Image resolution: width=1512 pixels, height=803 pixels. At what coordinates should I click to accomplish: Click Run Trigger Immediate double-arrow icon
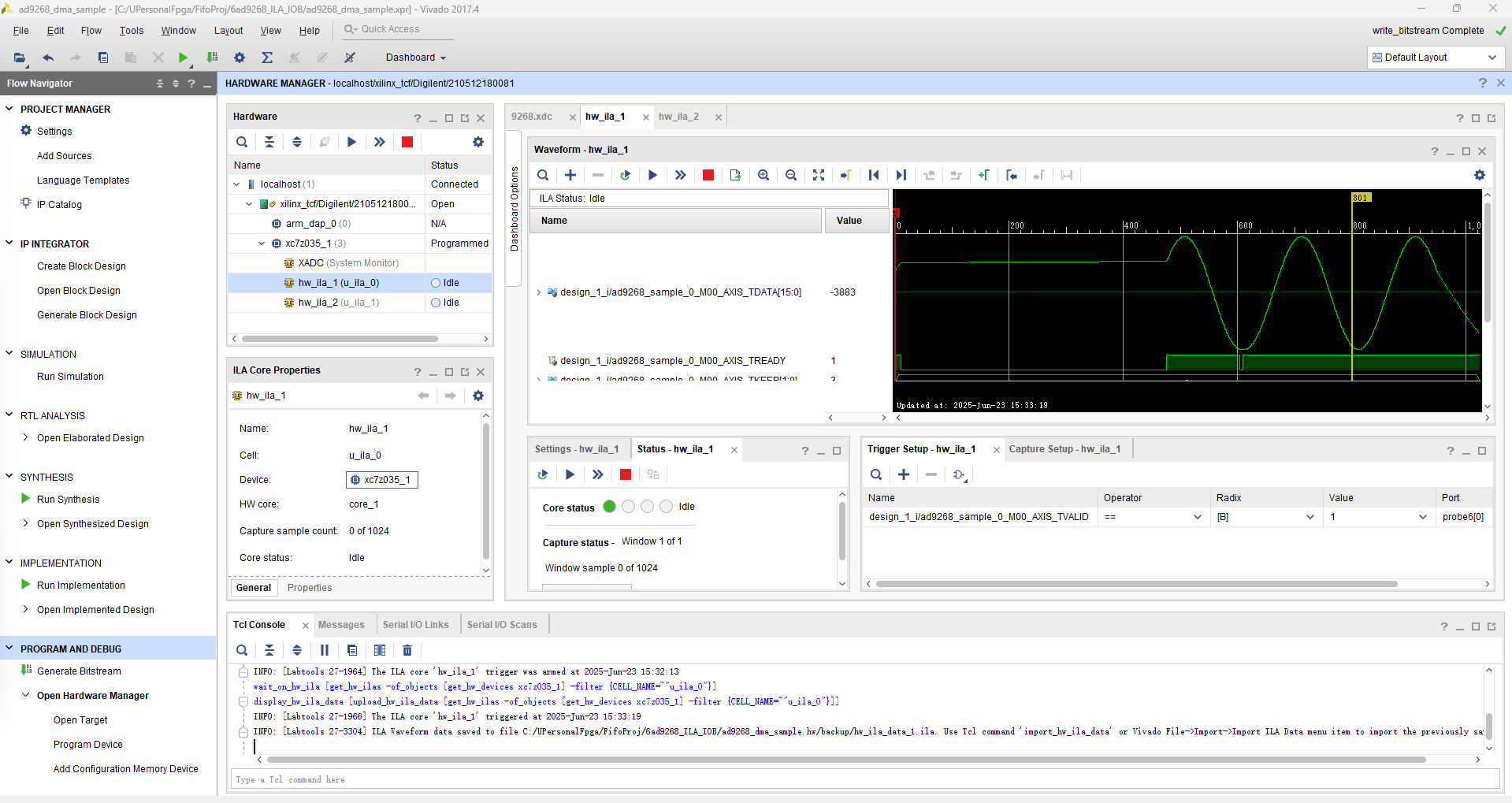[x=680, y=175]
